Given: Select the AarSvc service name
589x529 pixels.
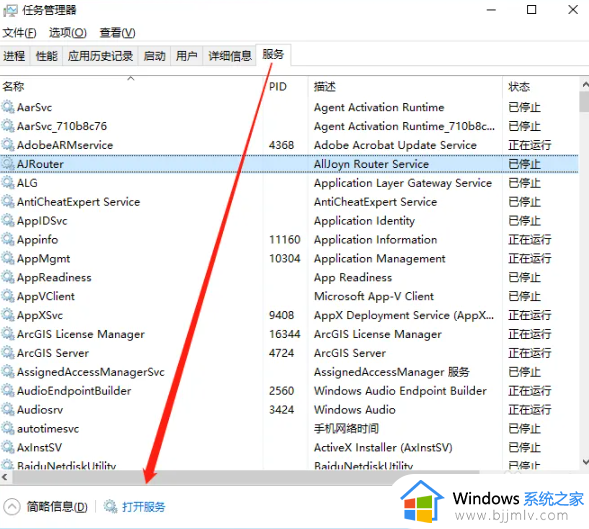Looking at the screenshot, I should tap(34, 107).
